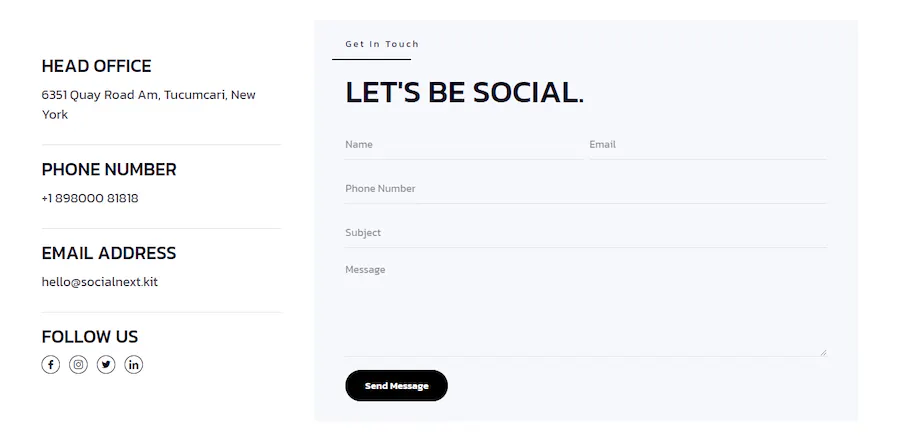The image size is (900, 441).
Task: Click inside the Message text area
Action: click(586, 308)
